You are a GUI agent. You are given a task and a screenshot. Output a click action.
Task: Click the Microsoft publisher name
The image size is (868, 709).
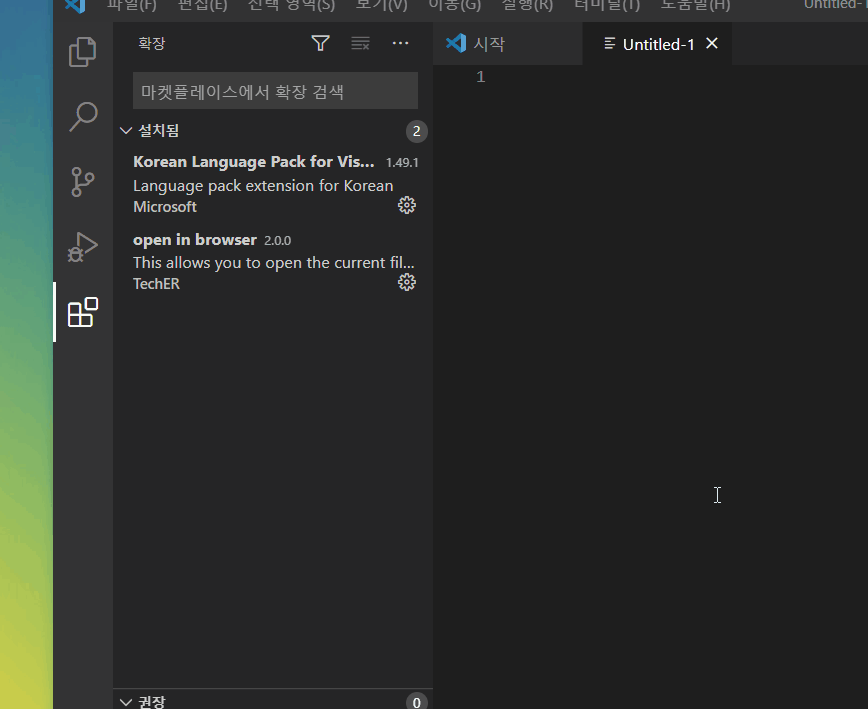point(165,206)
